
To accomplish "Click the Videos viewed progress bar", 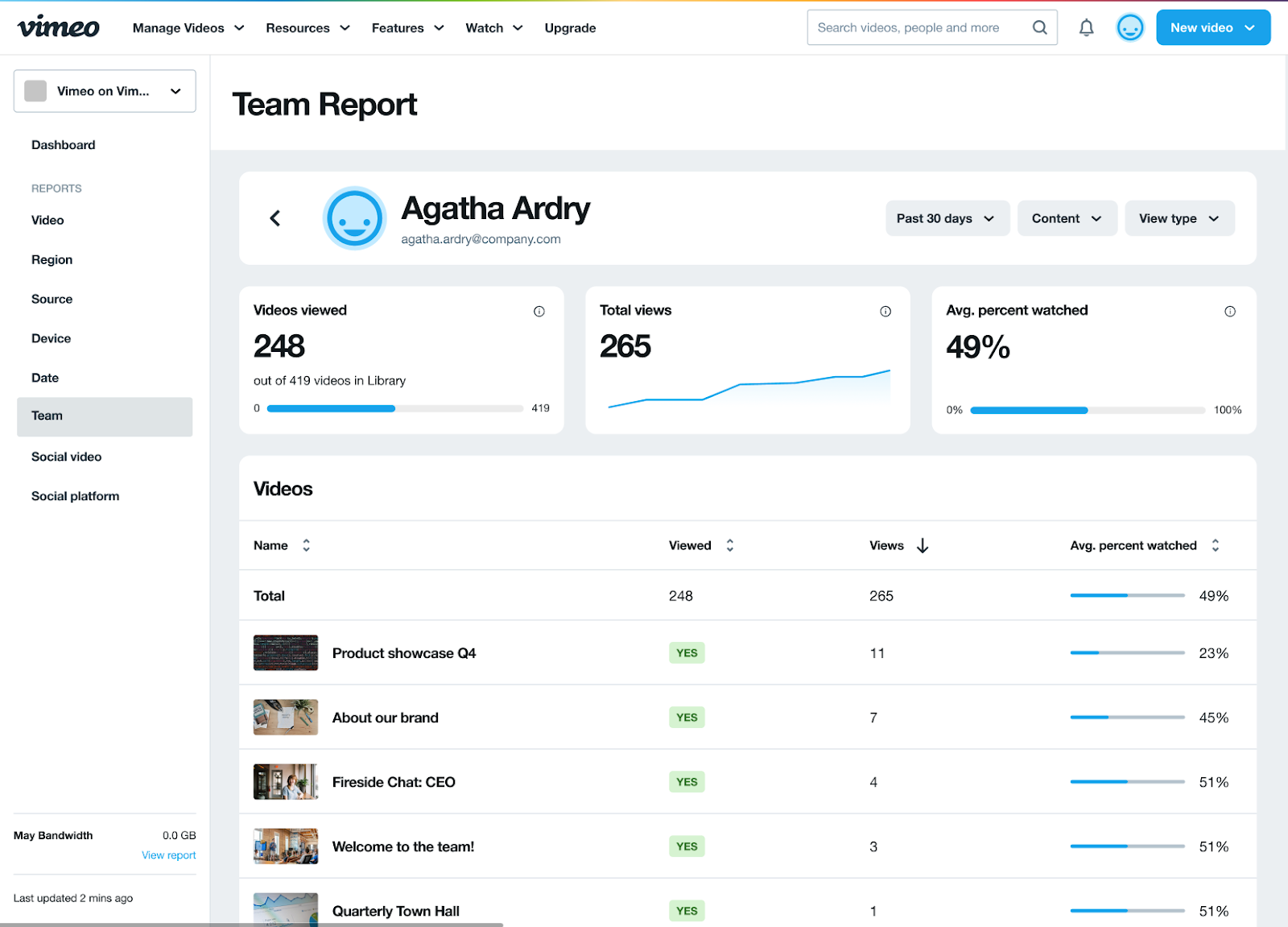I will pyautogui.click(x=394, y=408).
